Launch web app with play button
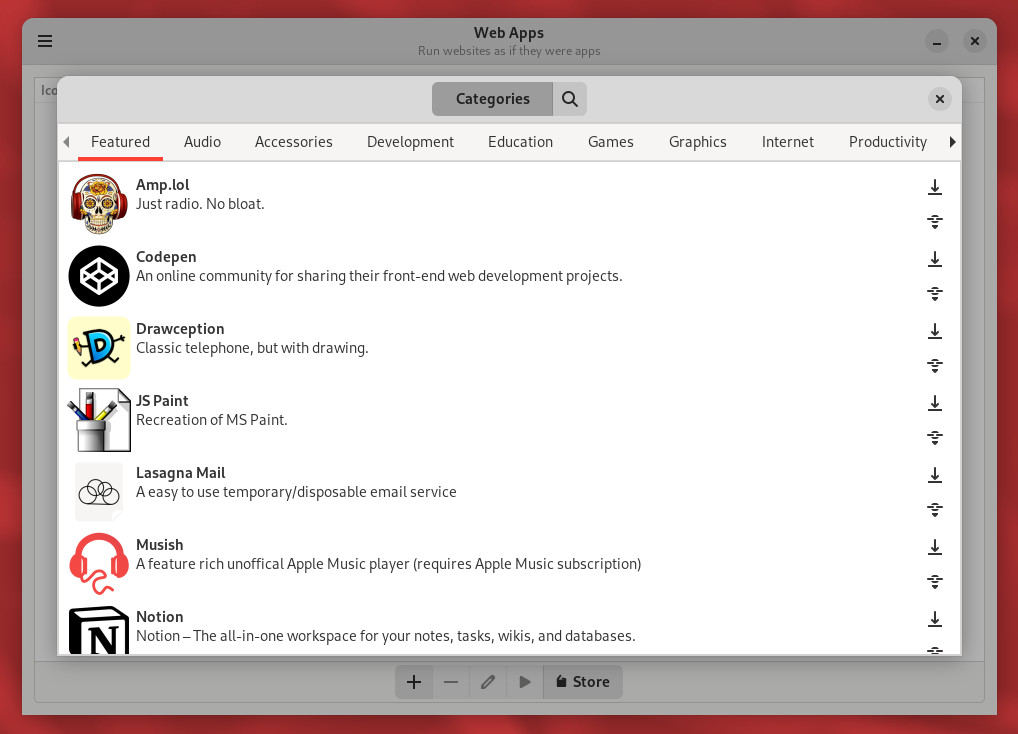This screenshot has height=734, width=1018. tap(525, 682)
